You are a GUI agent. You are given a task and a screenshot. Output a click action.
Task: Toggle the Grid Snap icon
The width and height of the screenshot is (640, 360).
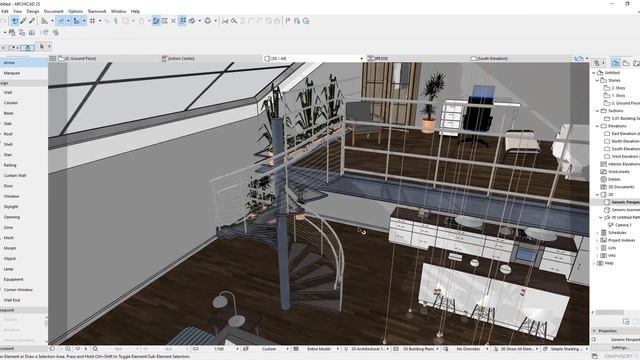coord(92,20)
